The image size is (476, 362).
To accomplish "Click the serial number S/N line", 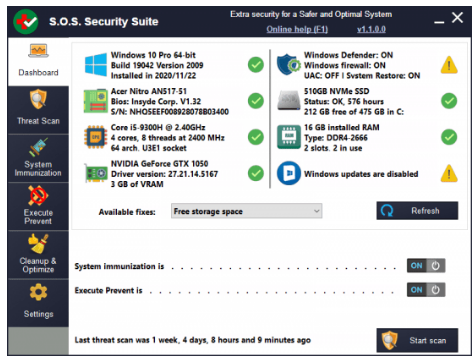I will point(170,112).
